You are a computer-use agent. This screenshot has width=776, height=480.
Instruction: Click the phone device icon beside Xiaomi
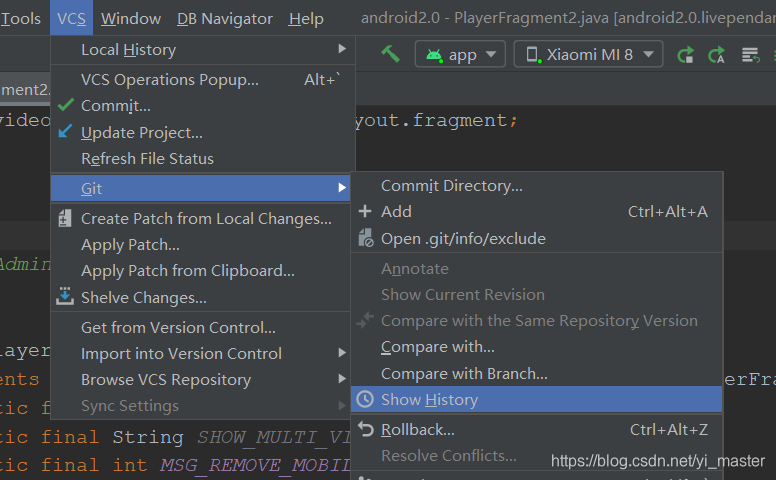click(x=534, y=54)
